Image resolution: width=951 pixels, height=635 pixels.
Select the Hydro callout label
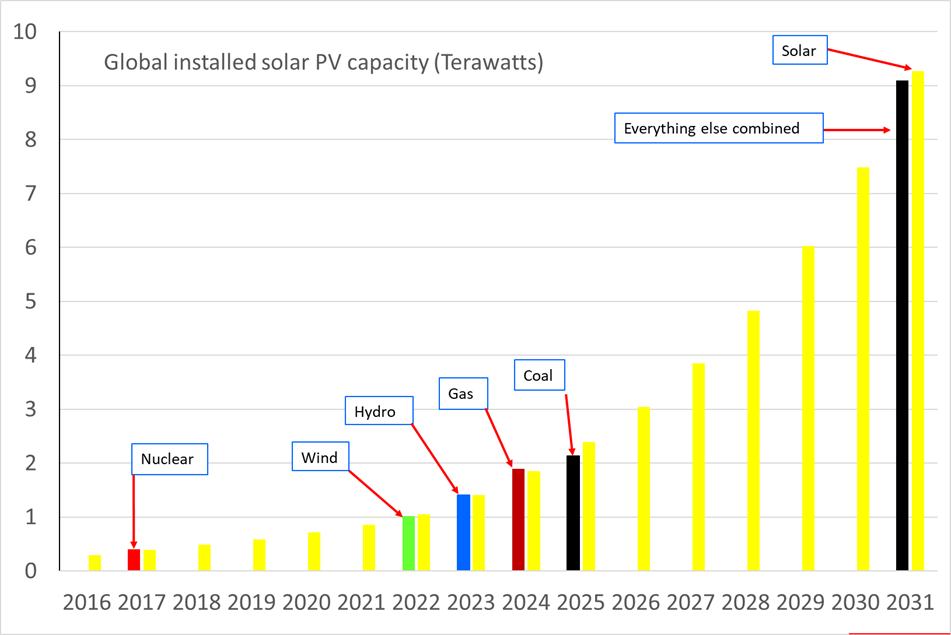click(379, 411)
